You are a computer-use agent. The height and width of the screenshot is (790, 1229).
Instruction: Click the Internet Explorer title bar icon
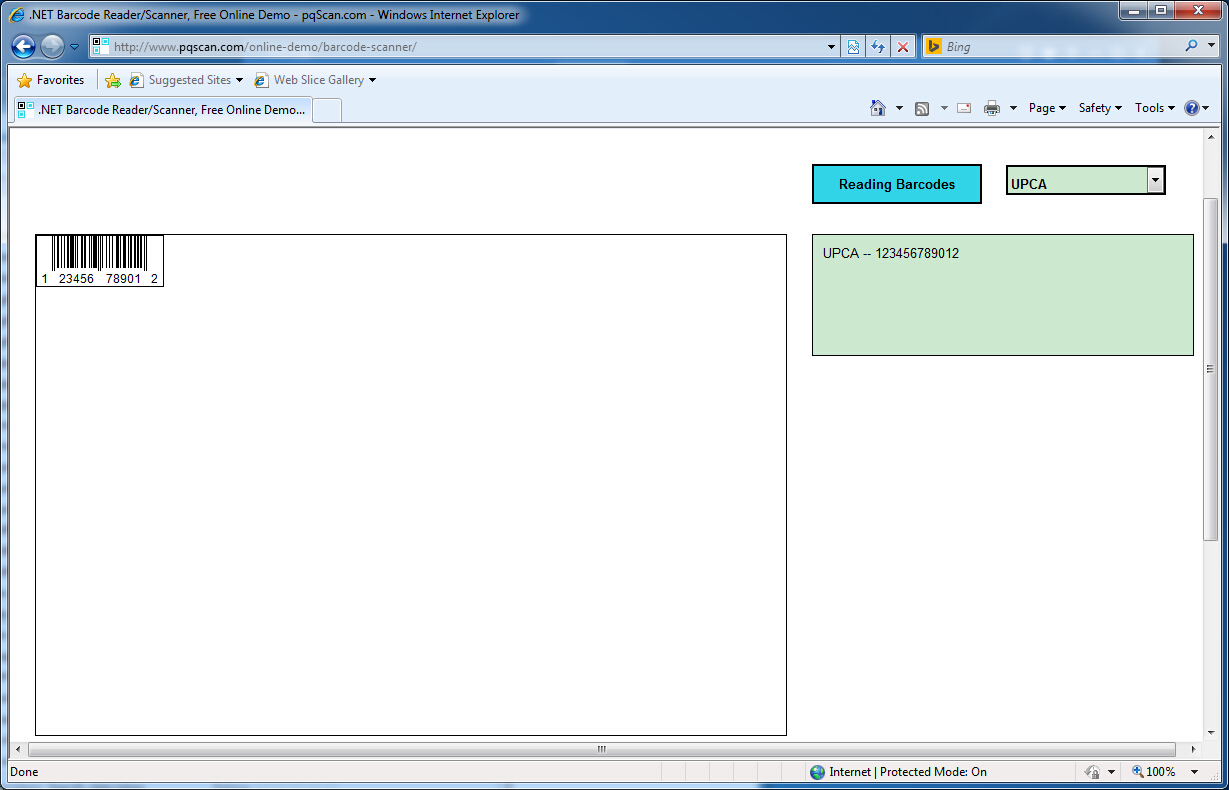pyautogui.click(x=18, y=15)
